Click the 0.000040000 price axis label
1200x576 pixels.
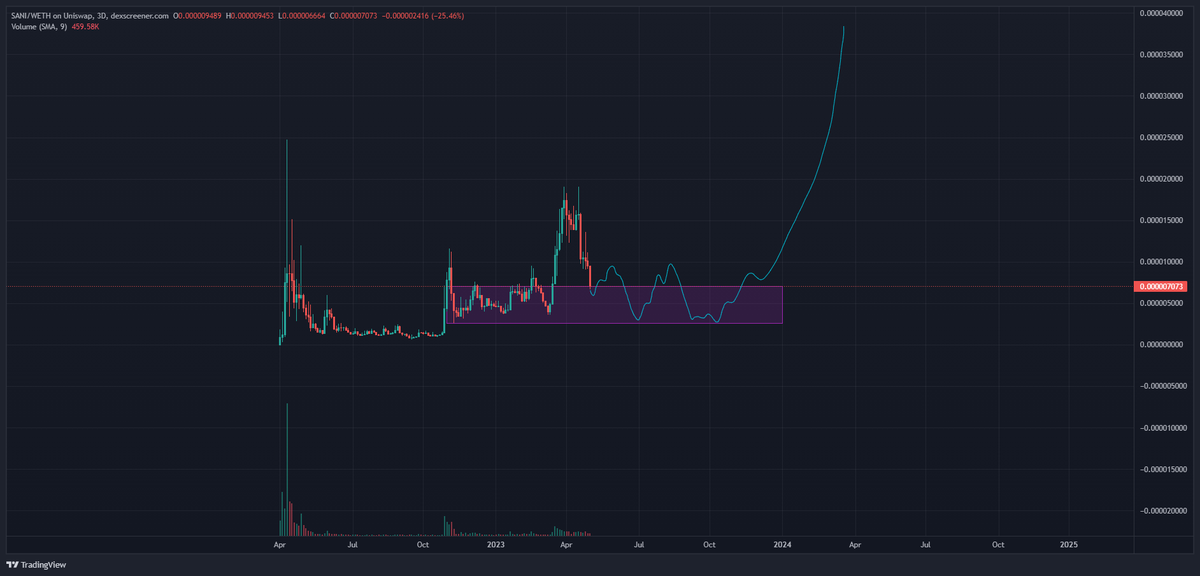(x=1163, y=13)
